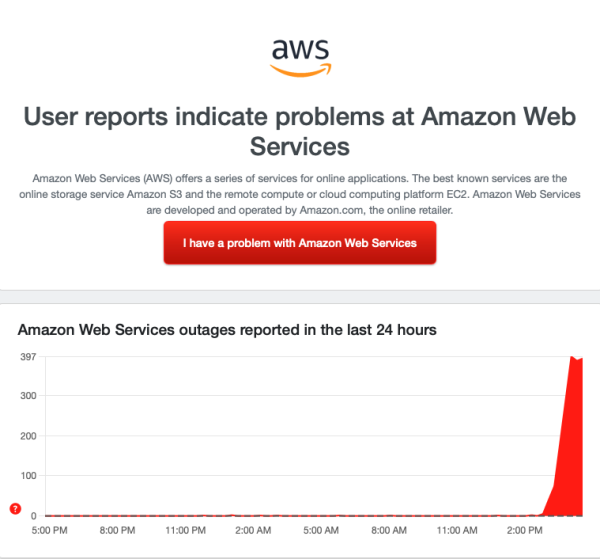This screenshot has height=559, width=600.
Task: Click the 0 baseline label on y-axis
Action: tap(34, 515)
